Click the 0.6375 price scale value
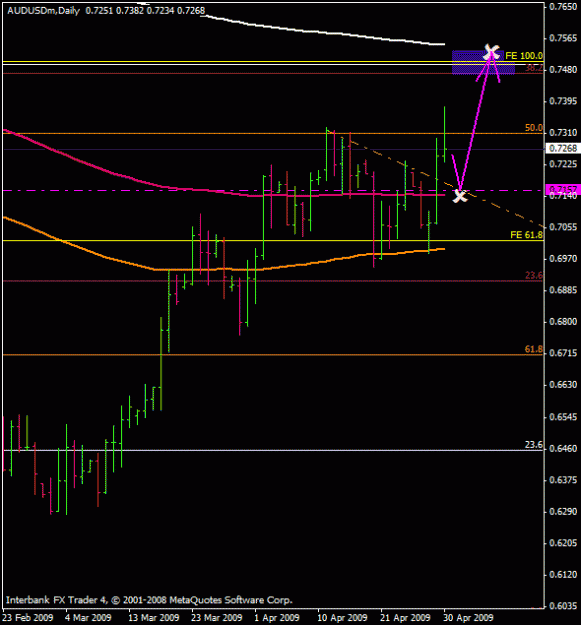Screen dimensions: 581x625 click(563, 480)
